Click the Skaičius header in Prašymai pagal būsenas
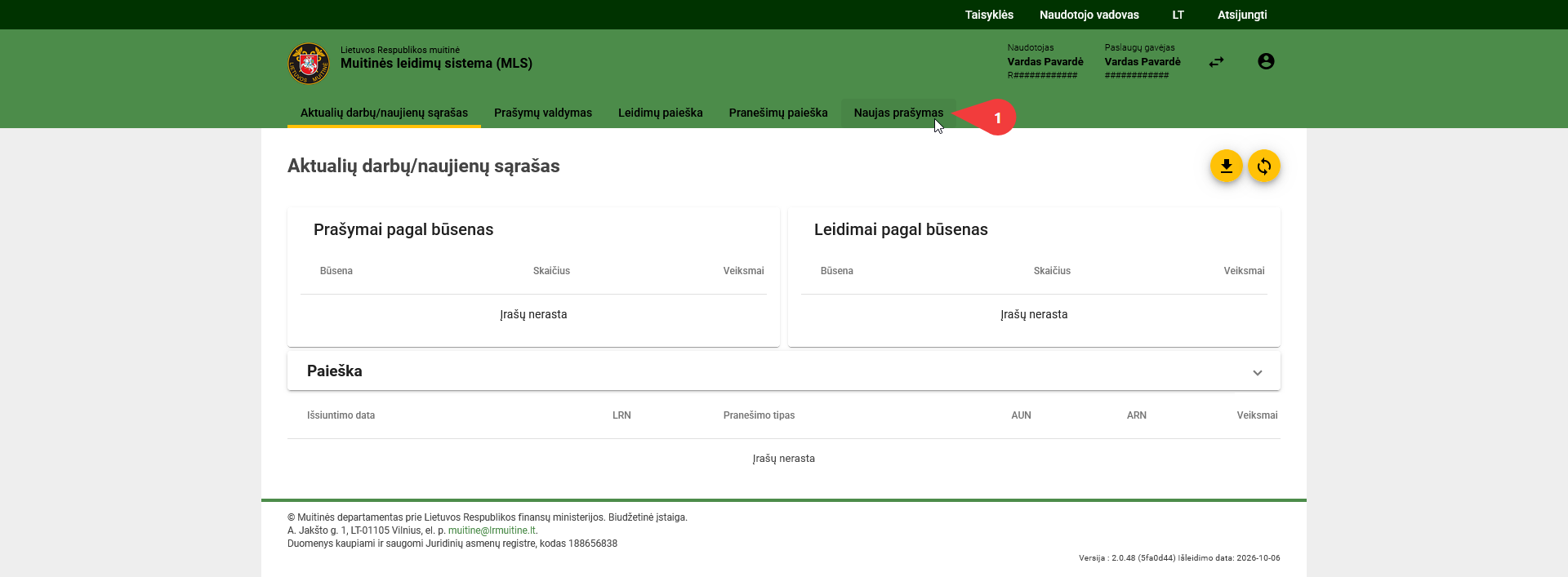 [x=551, y=271]
